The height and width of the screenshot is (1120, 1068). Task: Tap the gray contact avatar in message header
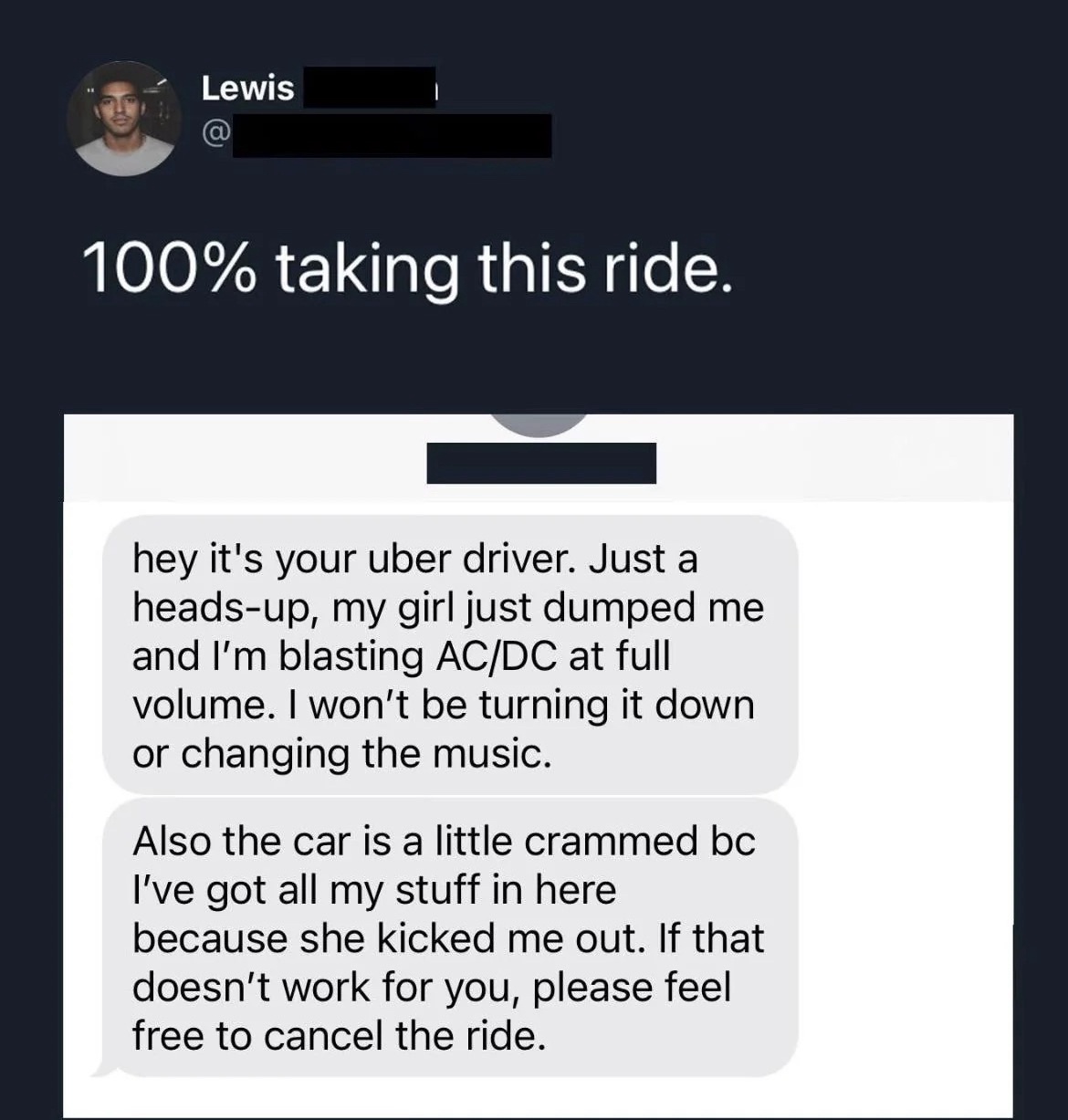[540, 424]
